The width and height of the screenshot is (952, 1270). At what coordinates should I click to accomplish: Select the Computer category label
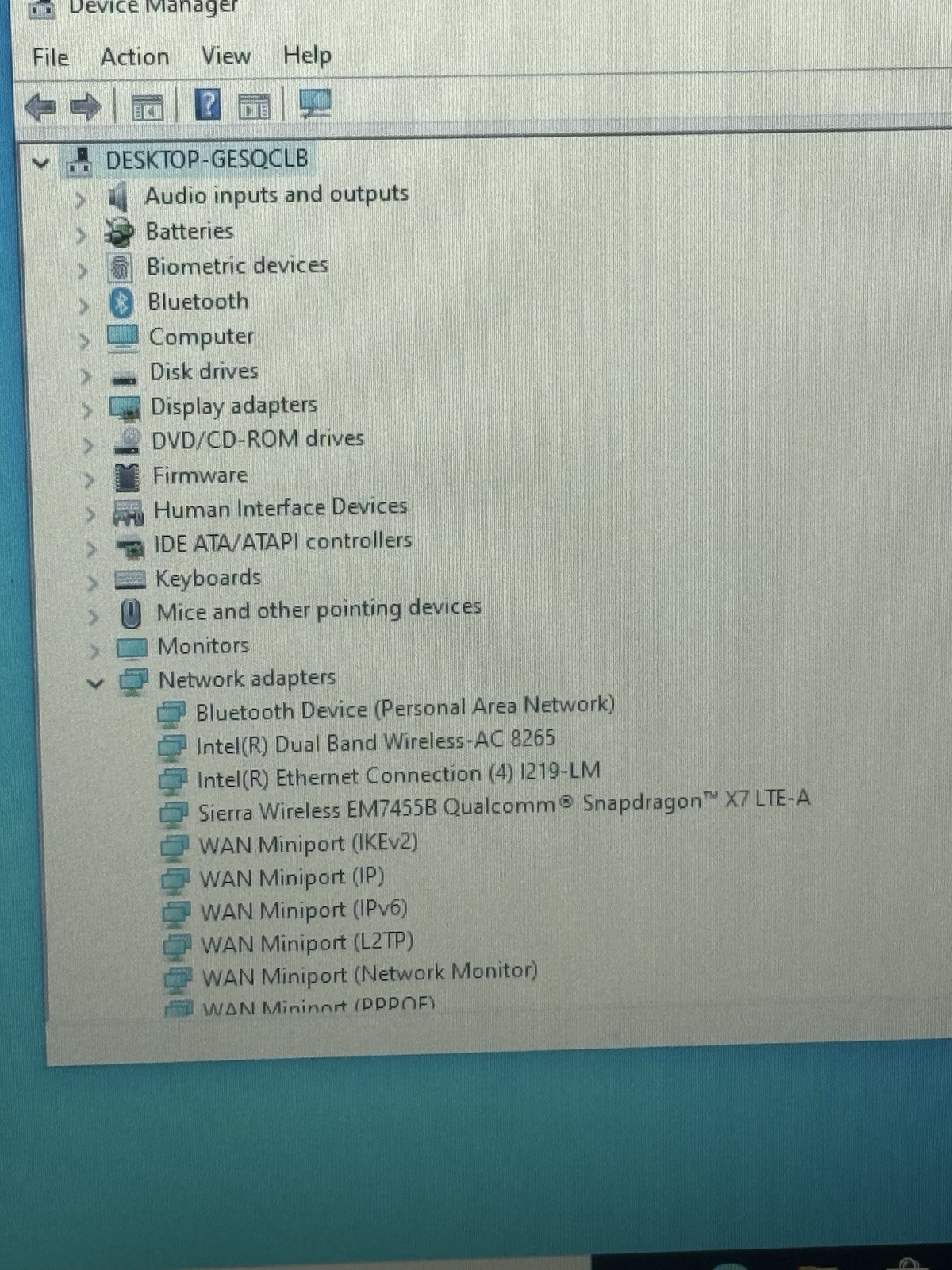tap(202, 337)
